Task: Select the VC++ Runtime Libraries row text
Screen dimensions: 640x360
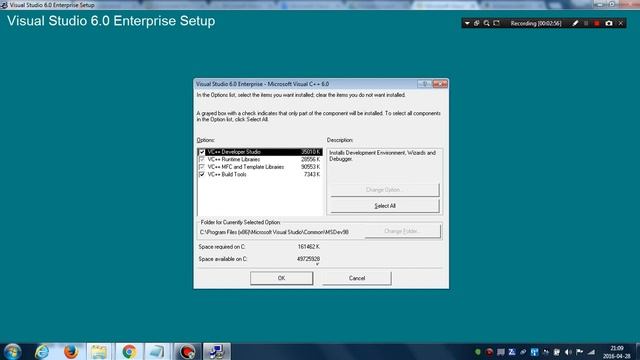Action: [x=233, y=160]
